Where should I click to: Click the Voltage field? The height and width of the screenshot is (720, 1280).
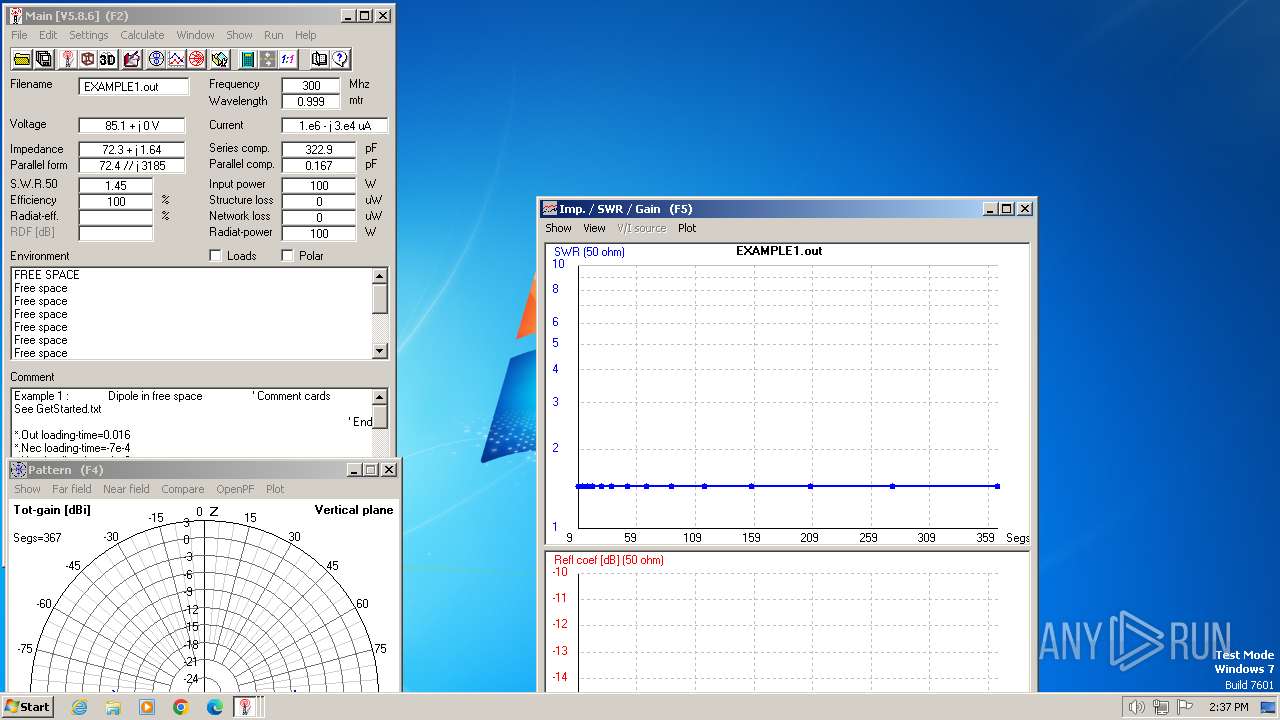point(134,126)
